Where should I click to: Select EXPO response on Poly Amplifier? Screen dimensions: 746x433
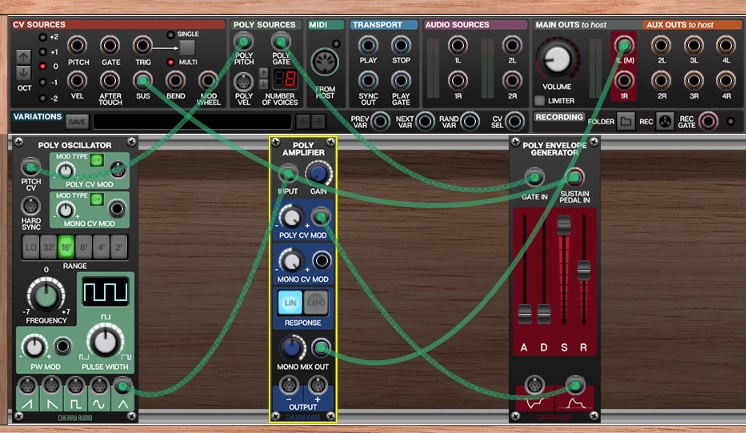[x=316, y=303]
